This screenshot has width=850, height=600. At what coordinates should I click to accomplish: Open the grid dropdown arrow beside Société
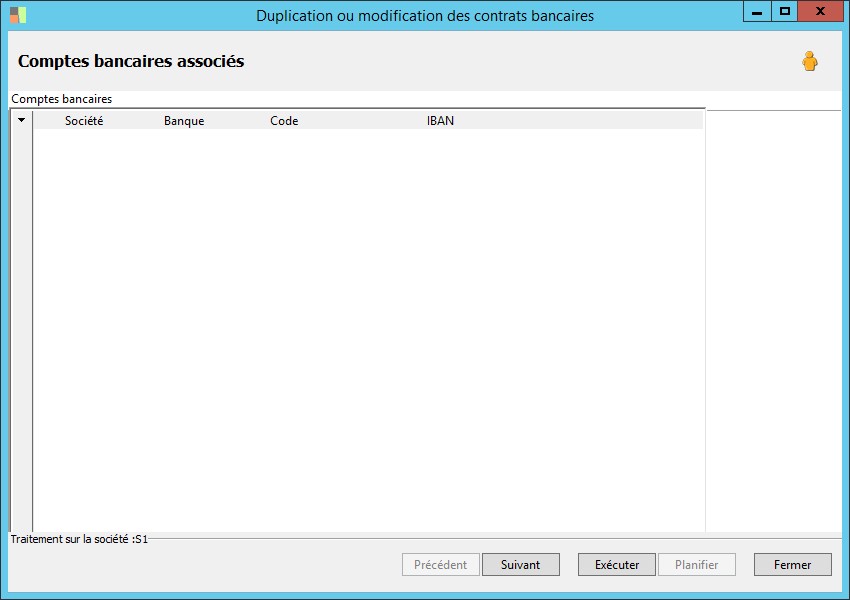click(x=21, y=120)
